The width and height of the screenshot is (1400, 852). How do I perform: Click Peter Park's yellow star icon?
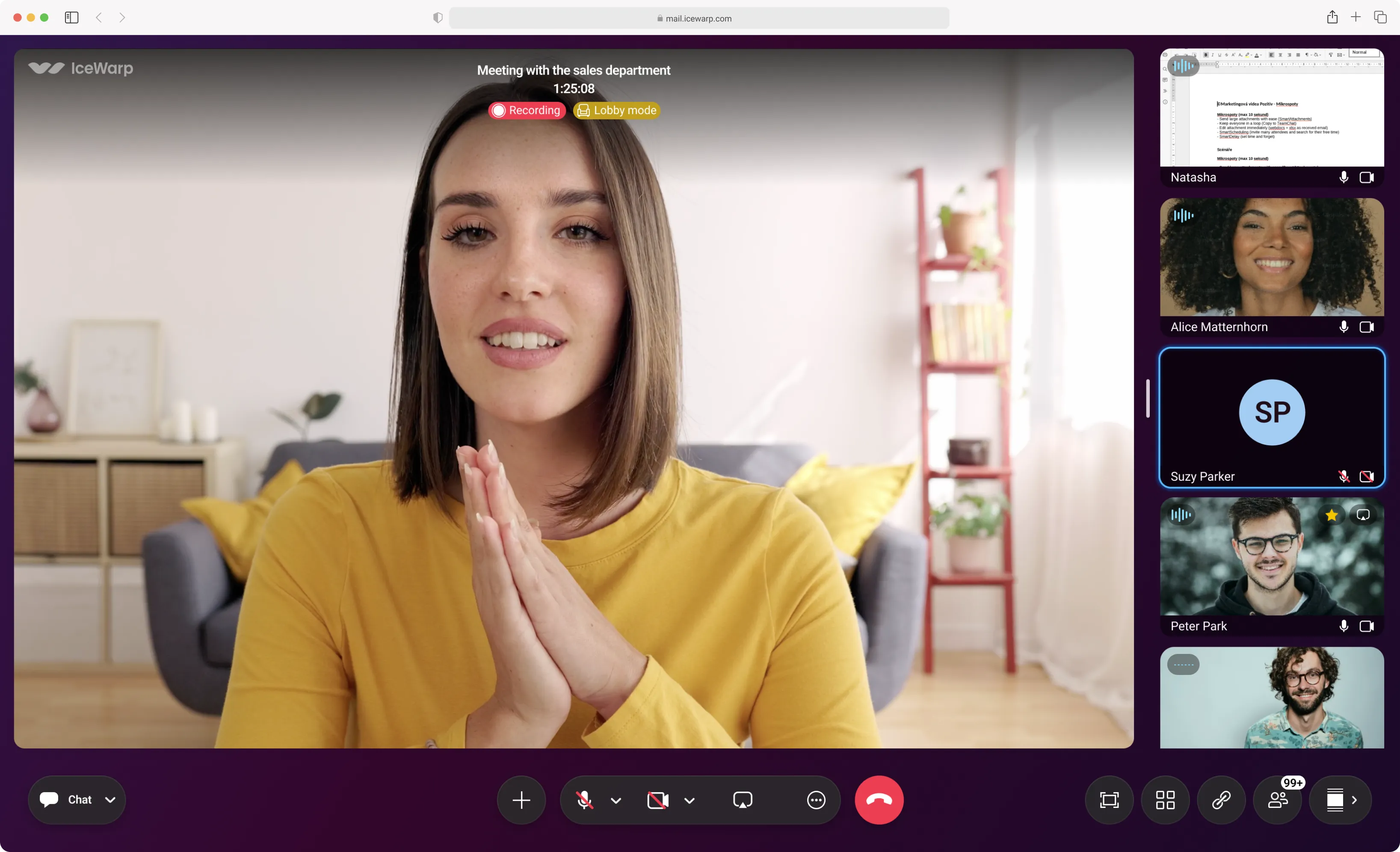tap(1331, 515)
